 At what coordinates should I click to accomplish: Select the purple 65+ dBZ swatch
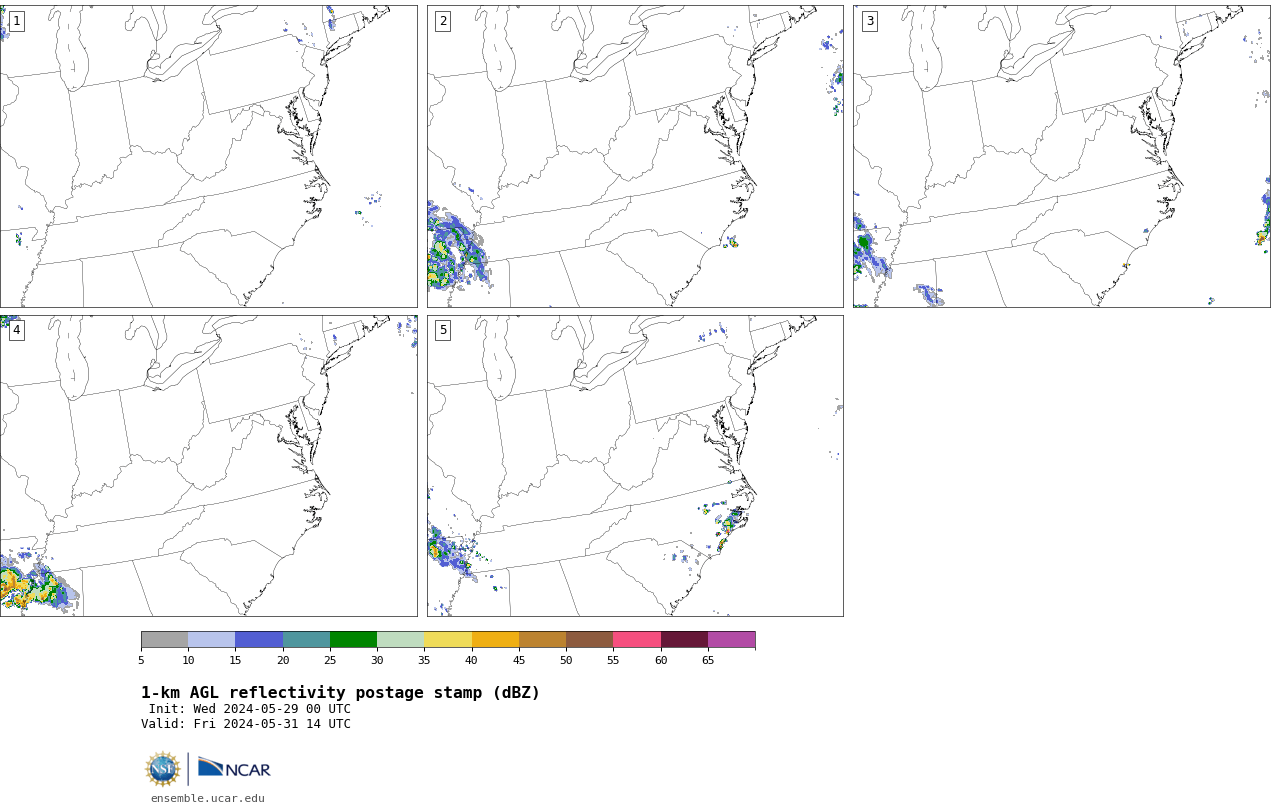coord(732,640)
